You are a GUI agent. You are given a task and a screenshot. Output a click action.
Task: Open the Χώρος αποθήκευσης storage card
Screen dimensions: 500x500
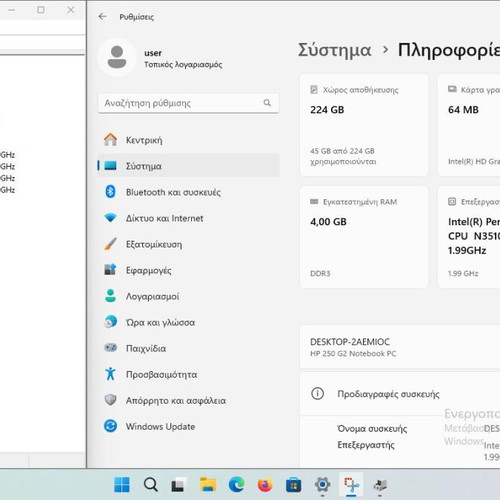click(364, 125)
